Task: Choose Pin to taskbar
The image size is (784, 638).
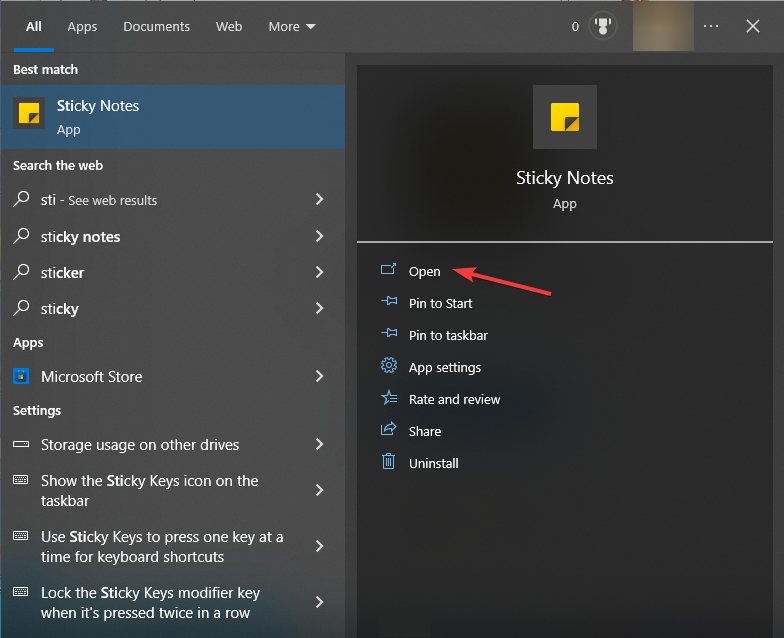Action: [448, 336]
